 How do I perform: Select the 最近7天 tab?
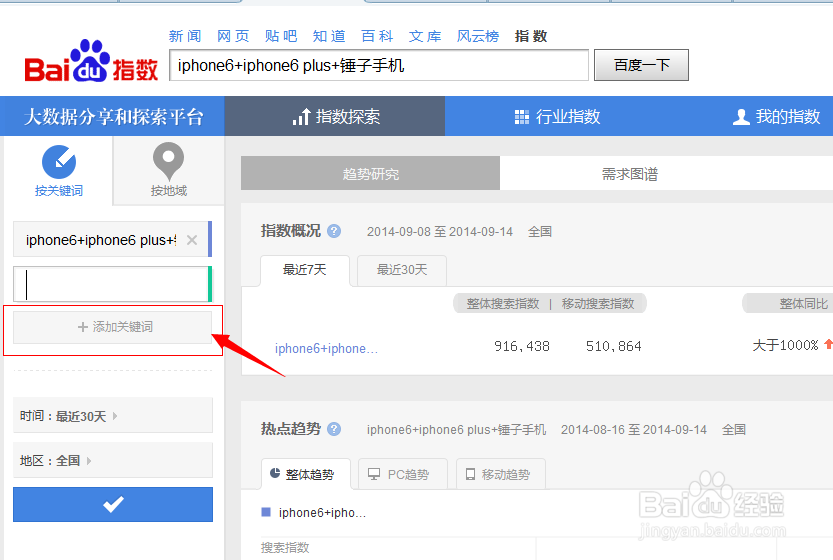304,270
